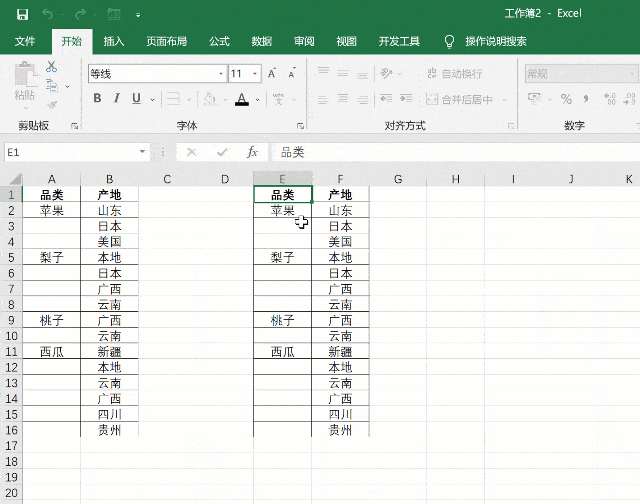640x504 pixels.
Task: Switch to the 页面布局 ribbon tab
Action: [x=167, y=41]
